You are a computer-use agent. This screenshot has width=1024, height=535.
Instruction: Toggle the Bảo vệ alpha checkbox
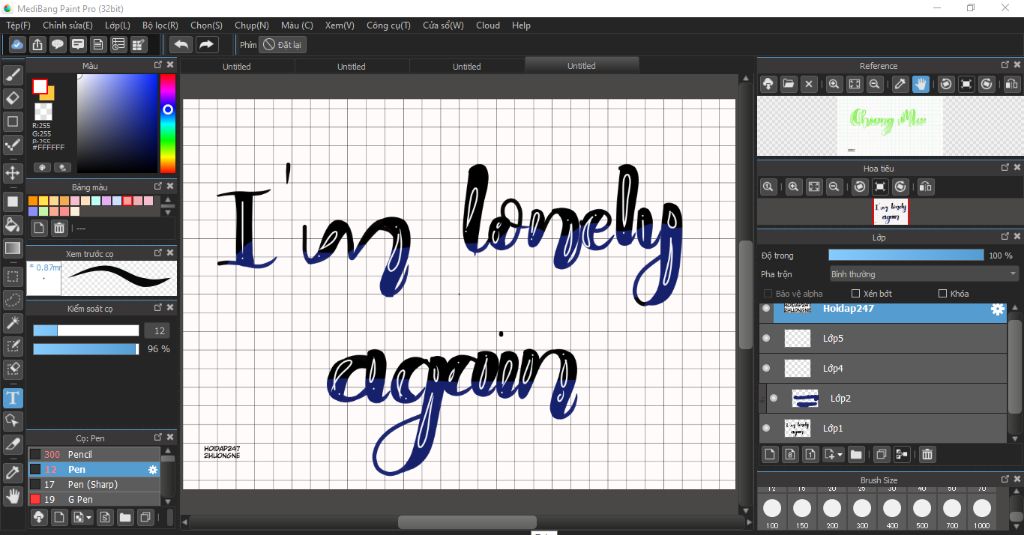click(768, 293)
